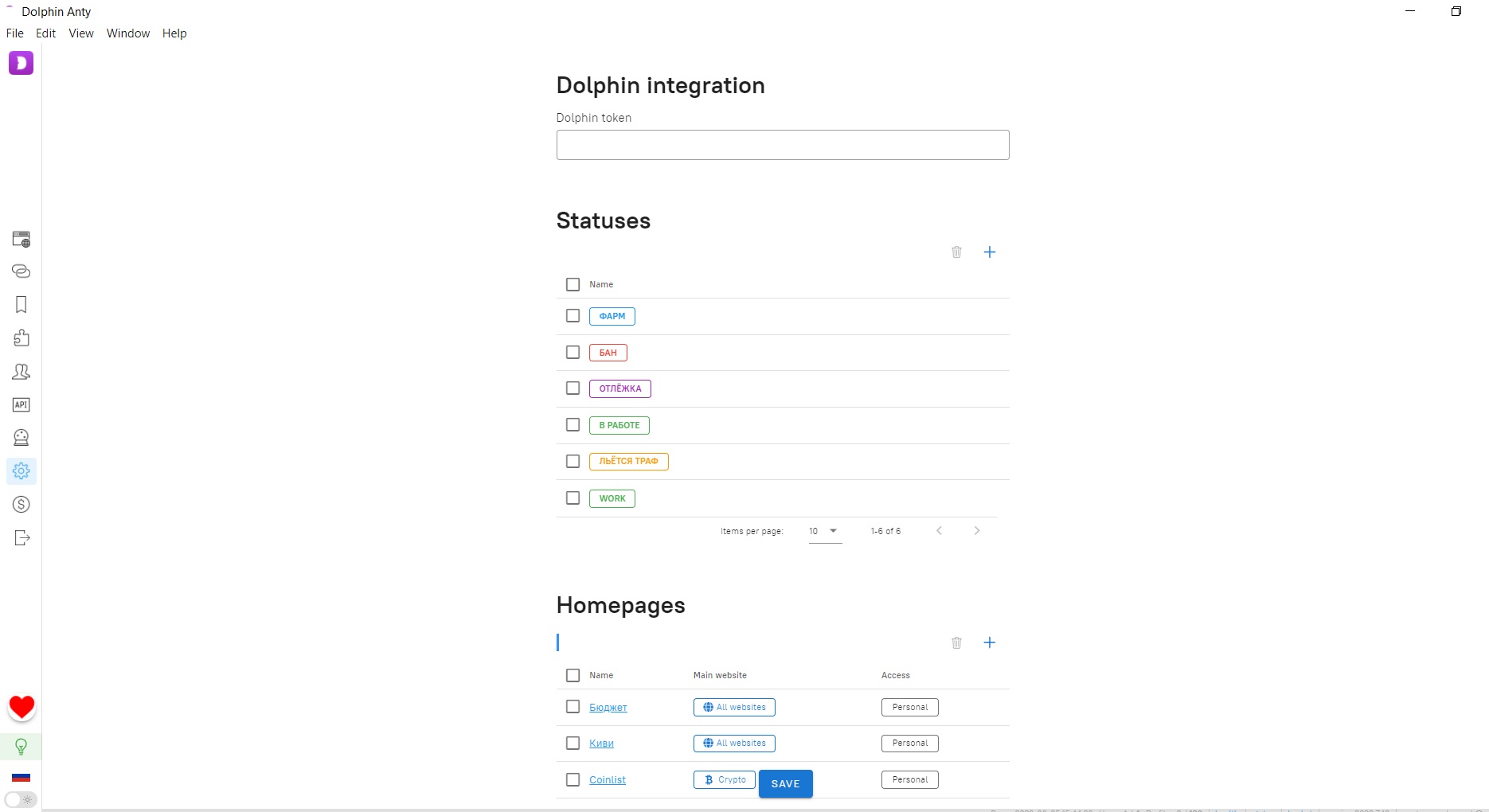Toggle the light/dark theme switch
Image resolution: width=1489 pixels, height=812 pixels.
pyautogui.click(x=21, y=800)
